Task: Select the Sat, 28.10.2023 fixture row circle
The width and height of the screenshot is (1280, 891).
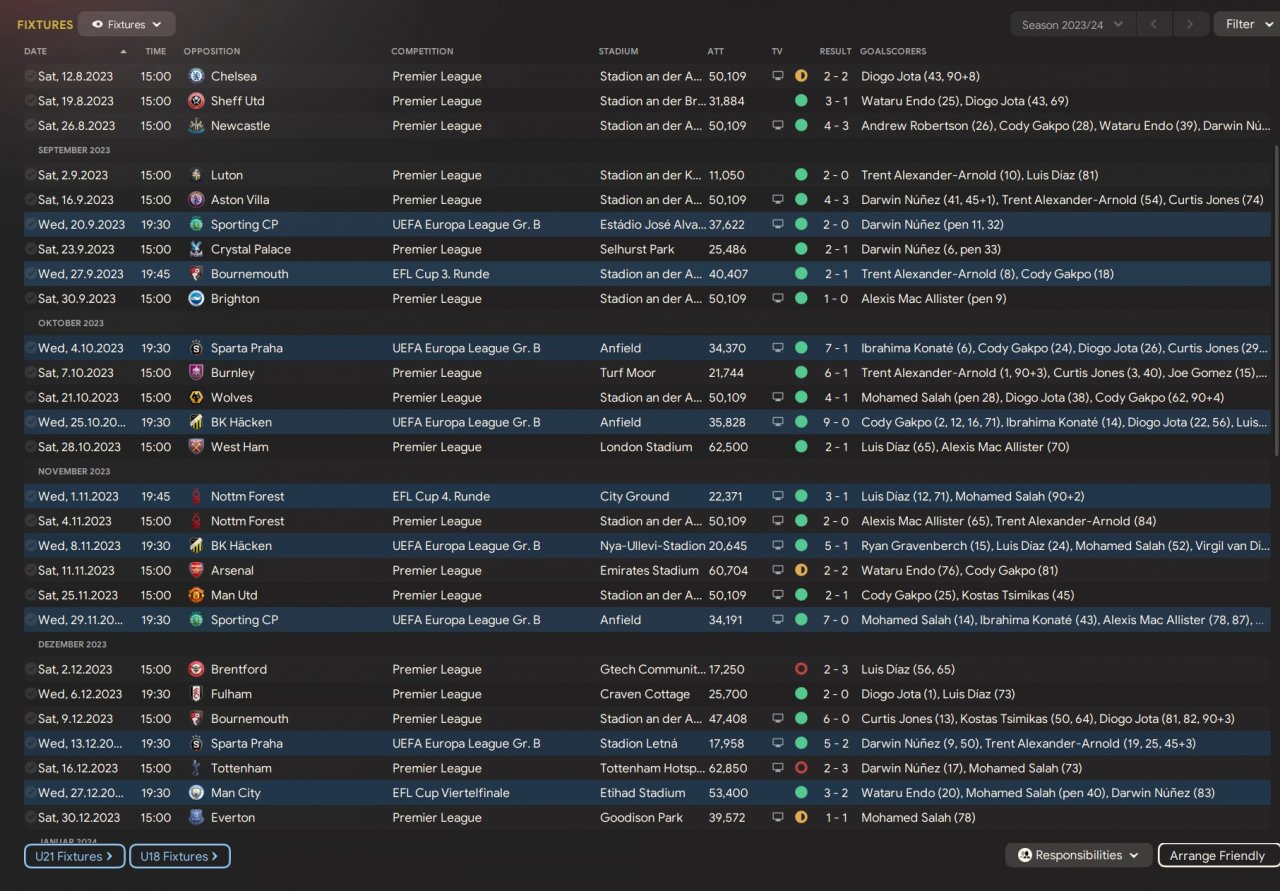Action: click(30, 447)
